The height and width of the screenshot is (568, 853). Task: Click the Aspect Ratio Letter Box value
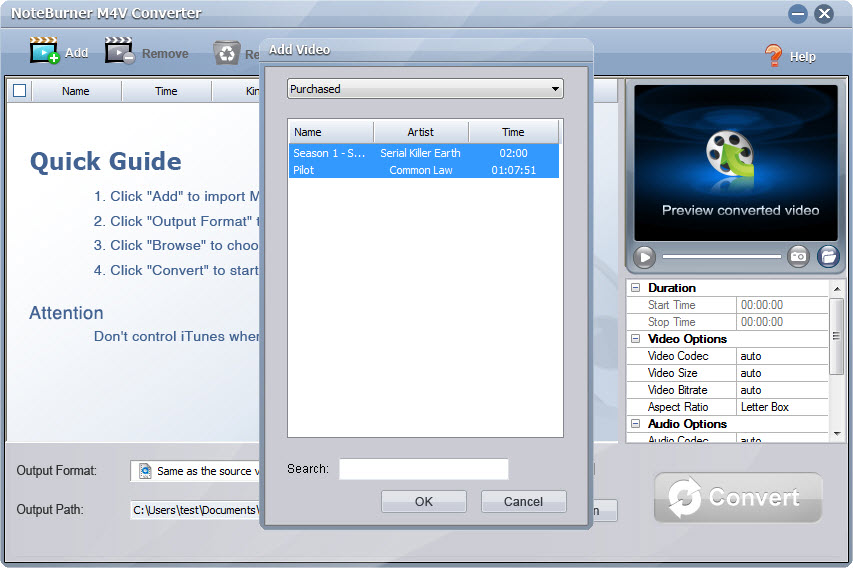(781, 406)
